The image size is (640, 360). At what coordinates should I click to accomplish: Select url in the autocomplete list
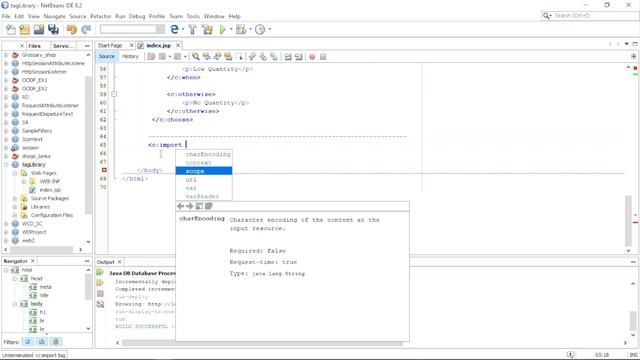204,180
